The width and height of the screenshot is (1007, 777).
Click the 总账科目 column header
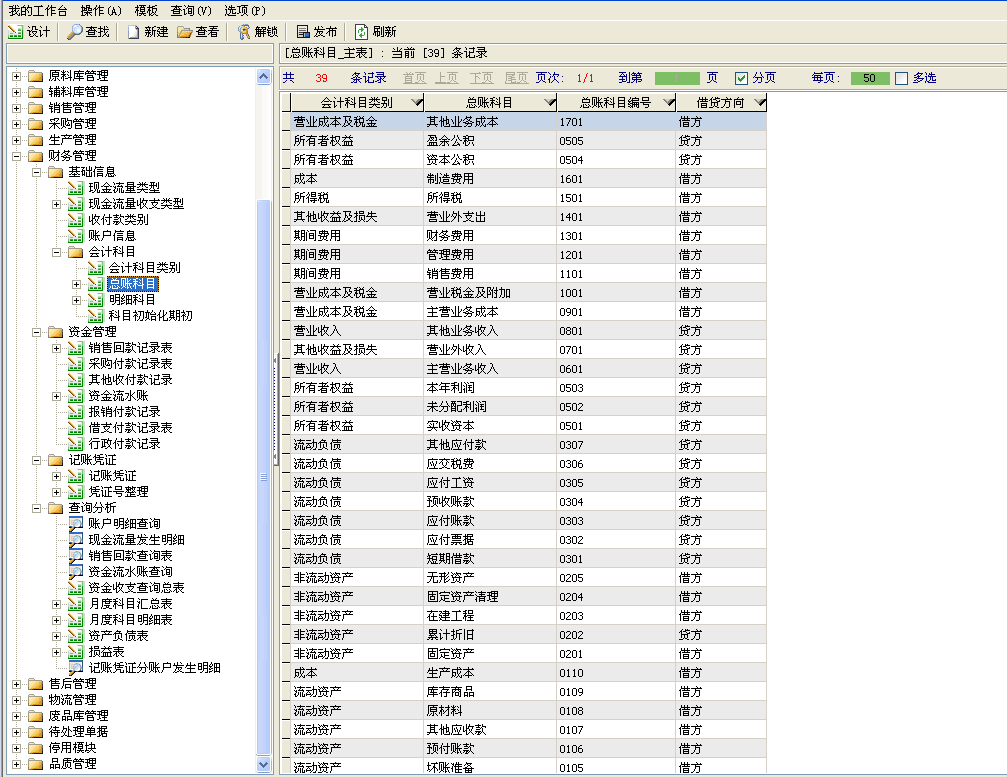pyautogui.click(x=489, y=102)
